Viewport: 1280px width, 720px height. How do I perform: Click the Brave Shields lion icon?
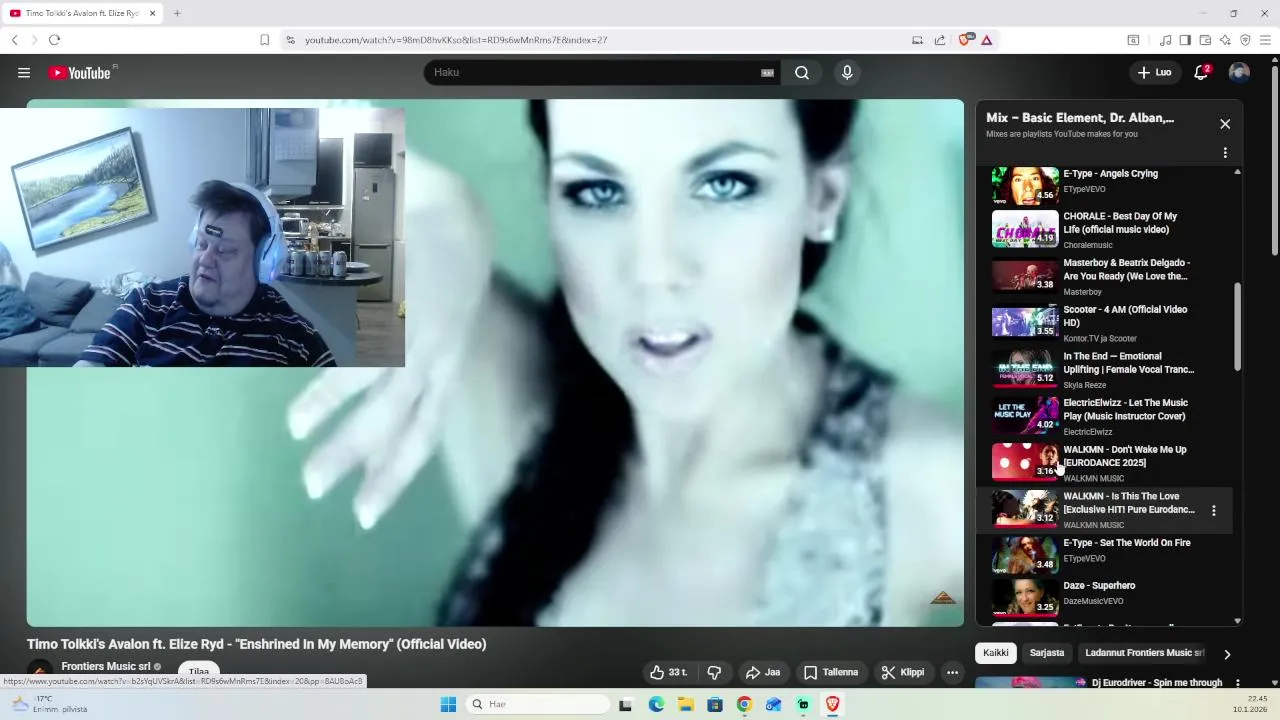click(965, 40)
